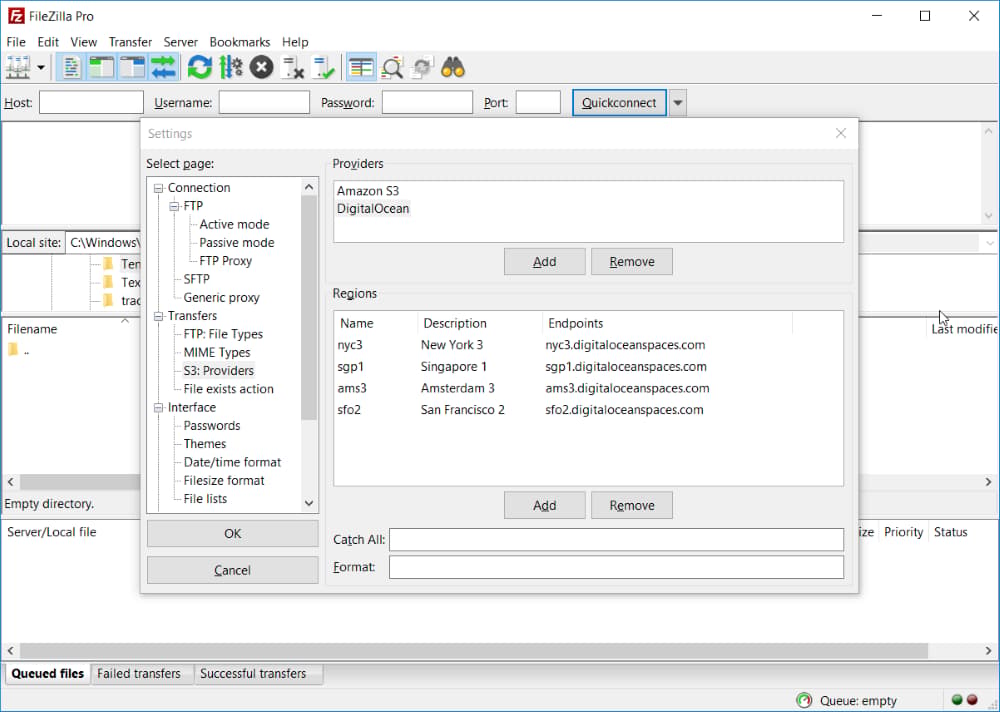
Task: Select the ams3 Amsterdam region row
Action: (x=588, y=389)
